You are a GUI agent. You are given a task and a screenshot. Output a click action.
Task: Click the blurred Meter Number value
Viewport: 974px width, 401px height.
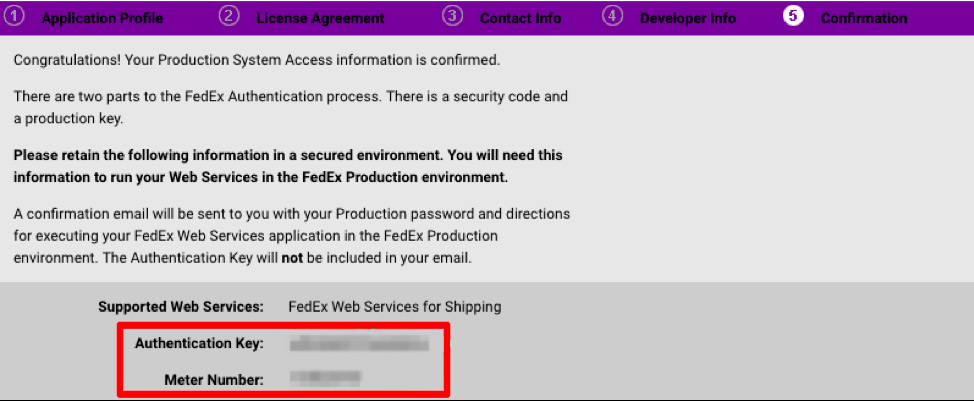[325, 378]
